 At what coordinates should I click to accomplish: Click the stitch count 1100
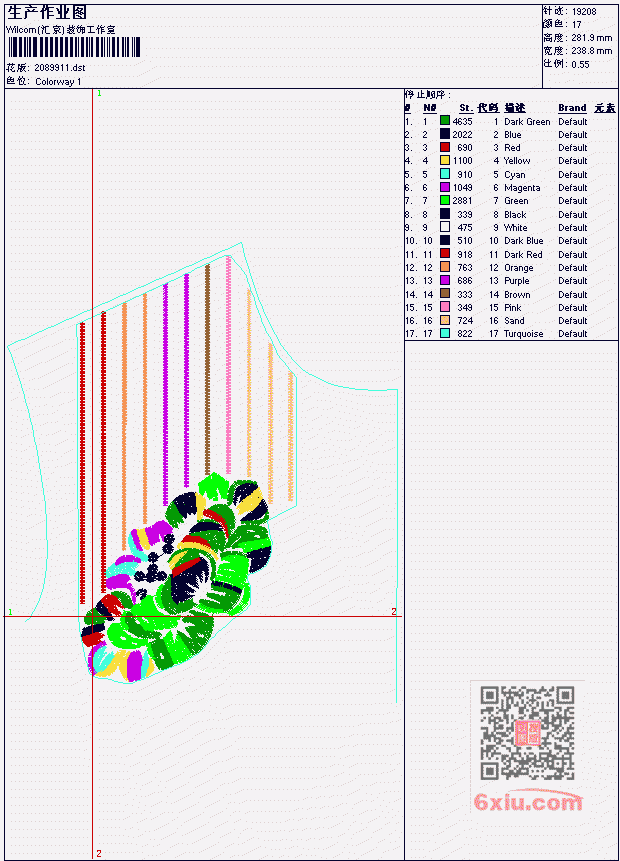click(462, 161)
